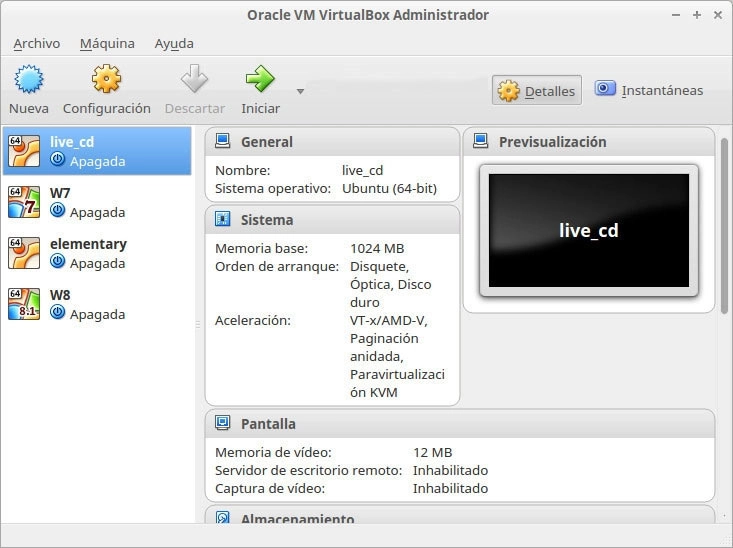This screenshot has width=733, height=548.
Task: Switch to the Detalles view button
Action: pyautogui.click(x=537, y=90)
